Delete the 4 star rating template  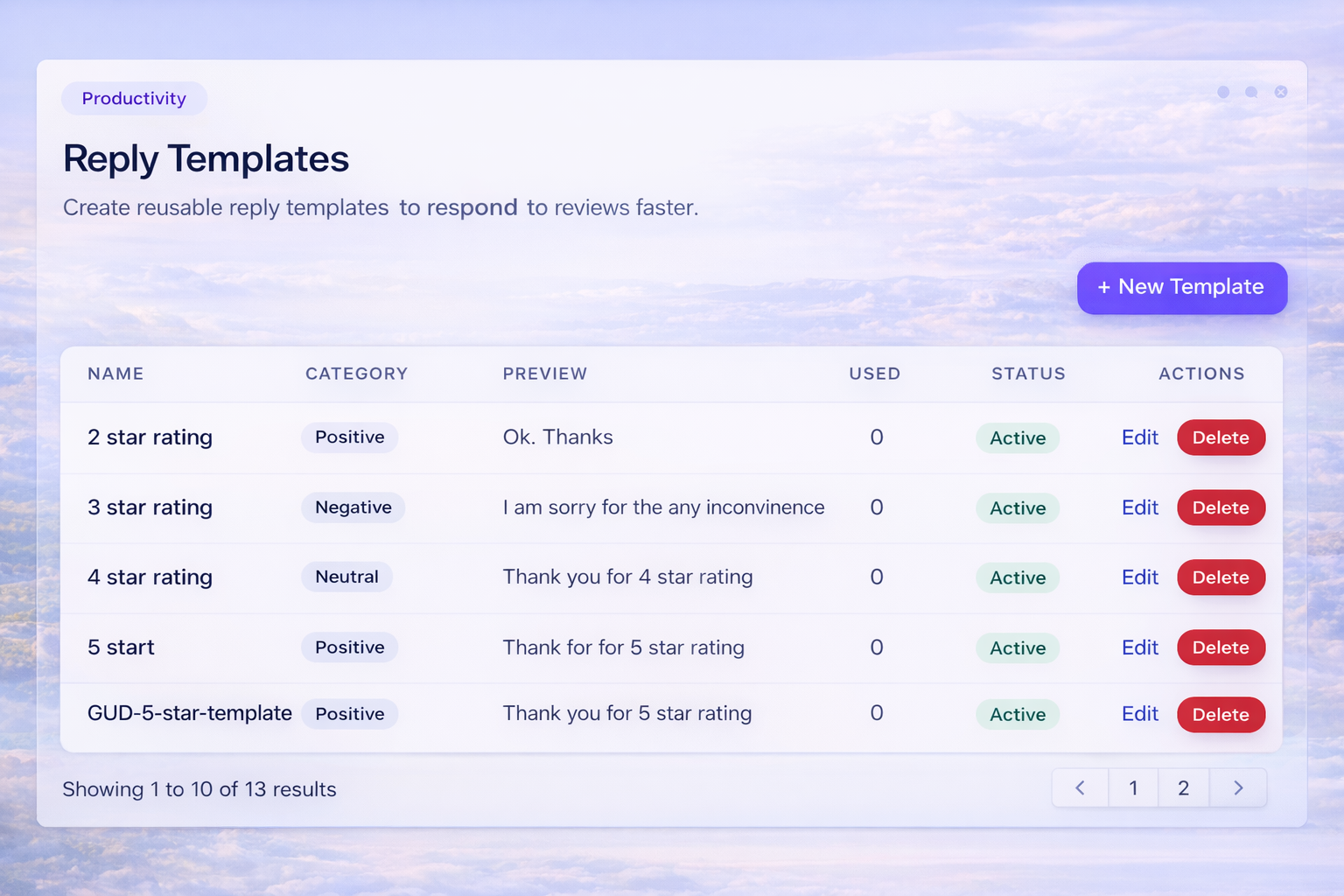1221,577
